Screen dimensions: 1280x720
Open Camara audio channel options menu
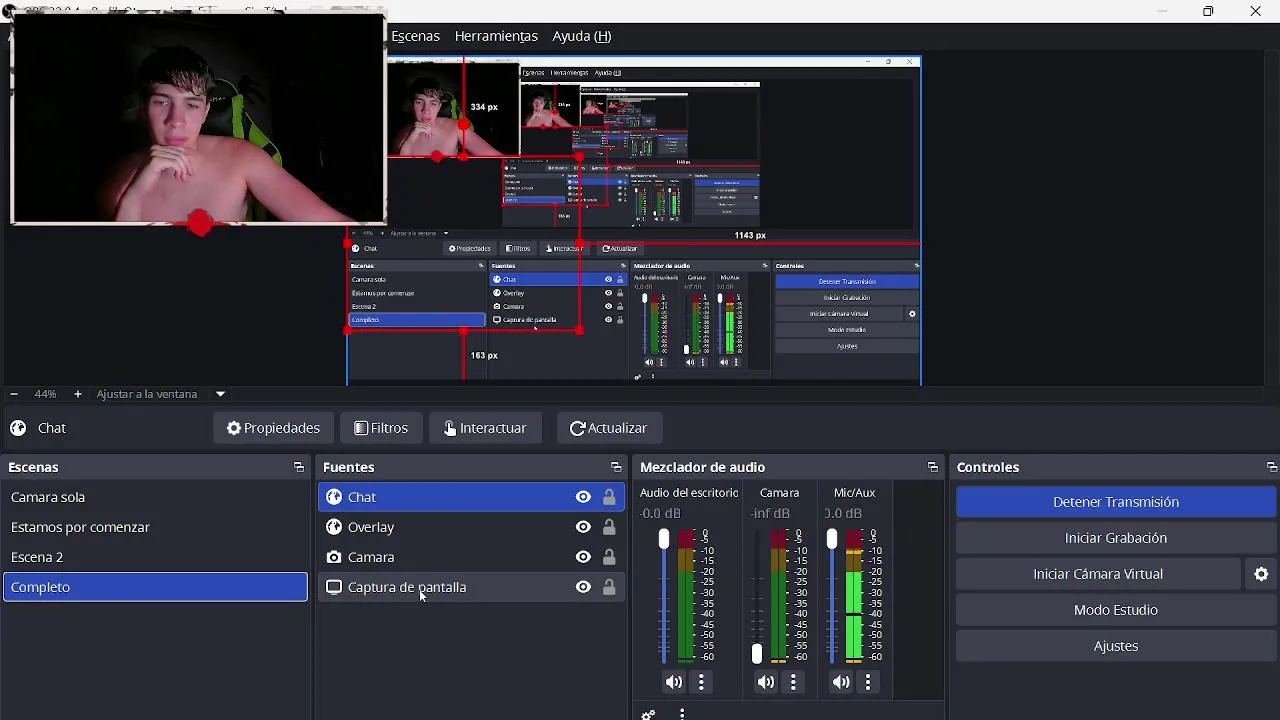pyautogui.click(x=793, y=682)
